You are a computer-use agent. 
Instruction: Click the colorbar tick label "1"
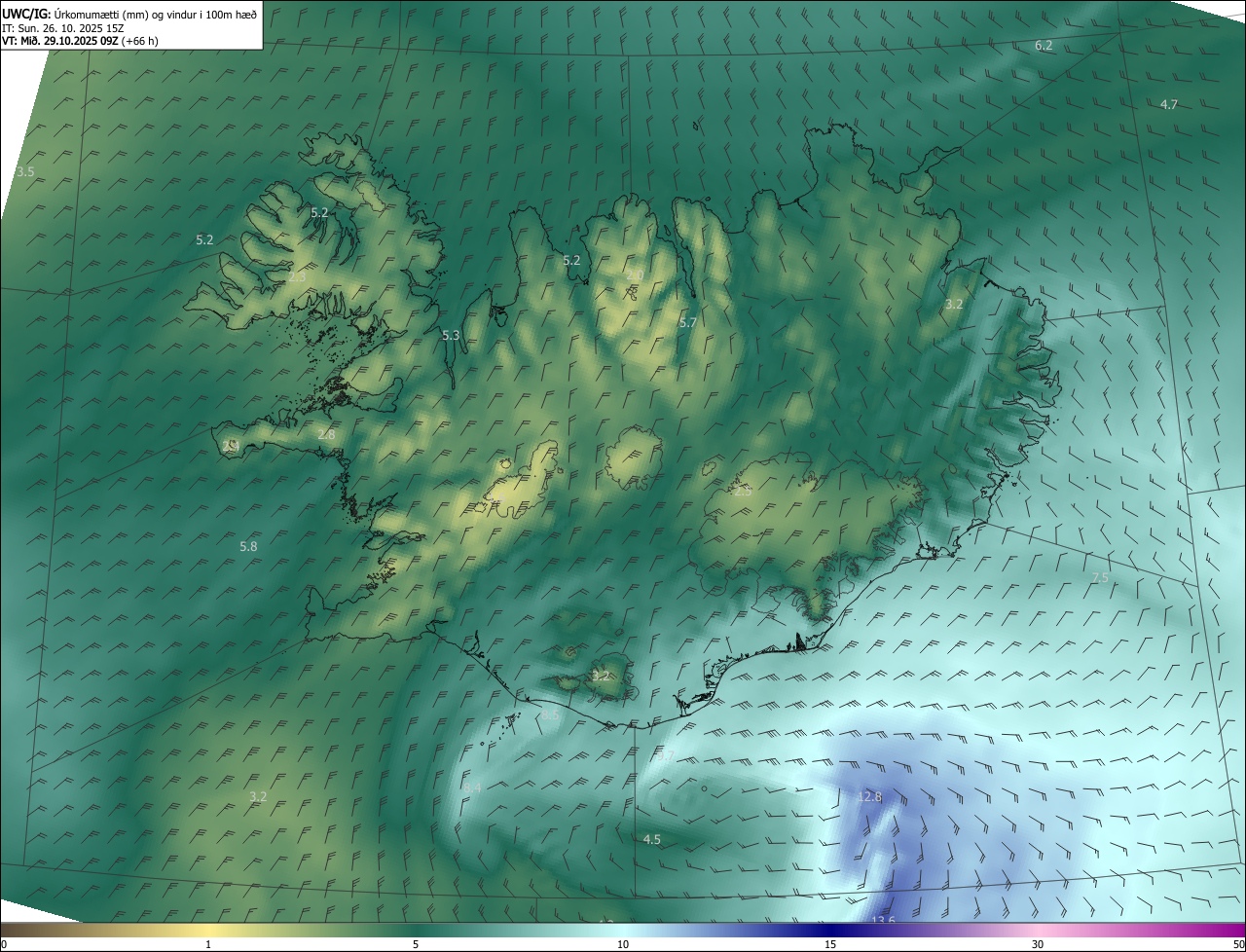(x=208, y=944)
